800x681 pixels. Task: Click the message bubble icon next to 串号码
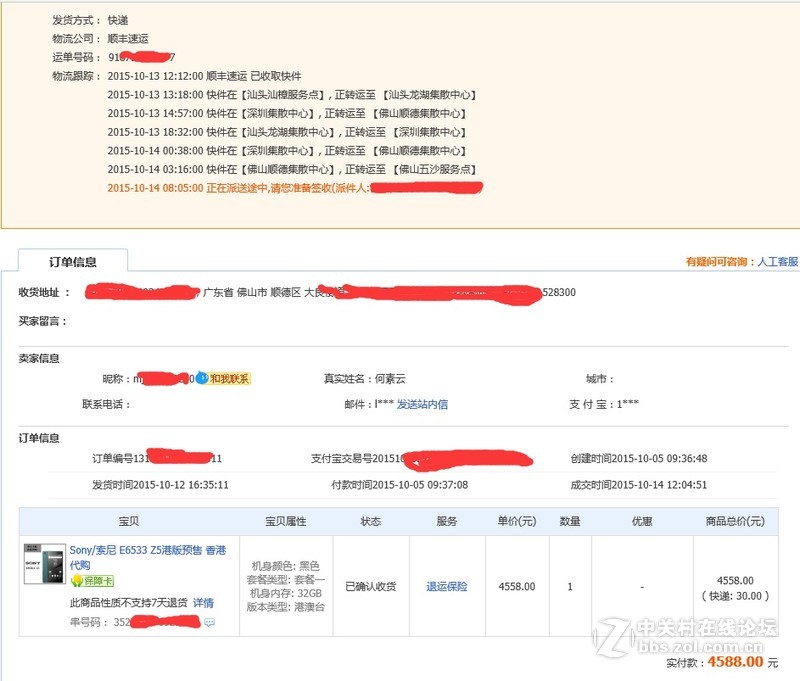(x=209, y=622)
